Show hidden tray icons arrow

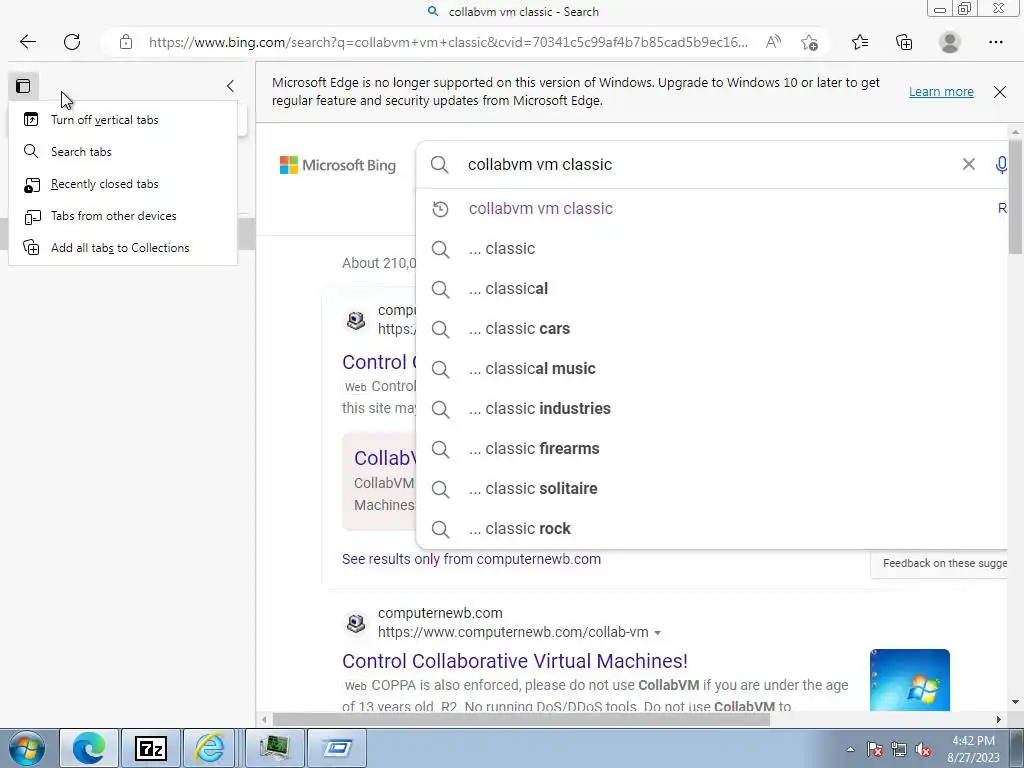pos(850,749)
